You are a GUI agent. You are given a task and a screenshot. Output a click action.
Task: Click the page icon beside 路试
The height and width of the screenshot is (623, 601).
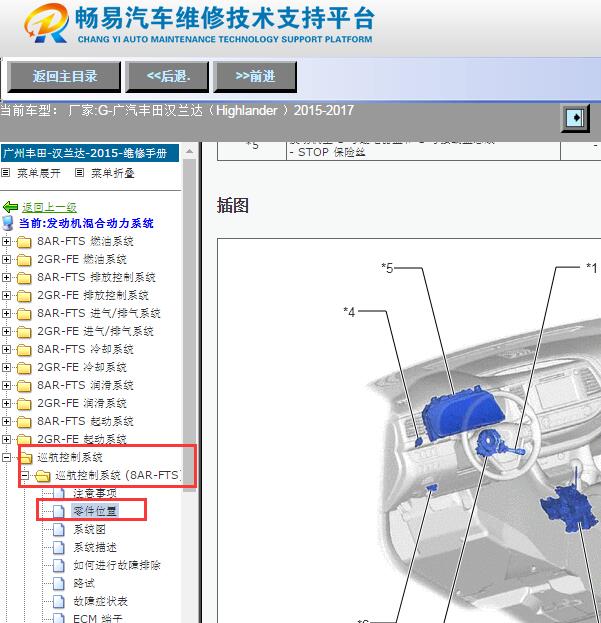(x=59, y=584)
